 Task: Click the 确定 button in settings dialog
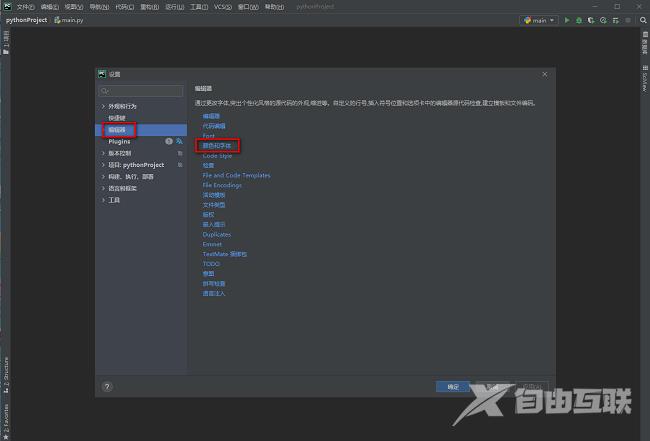[453, 386]
